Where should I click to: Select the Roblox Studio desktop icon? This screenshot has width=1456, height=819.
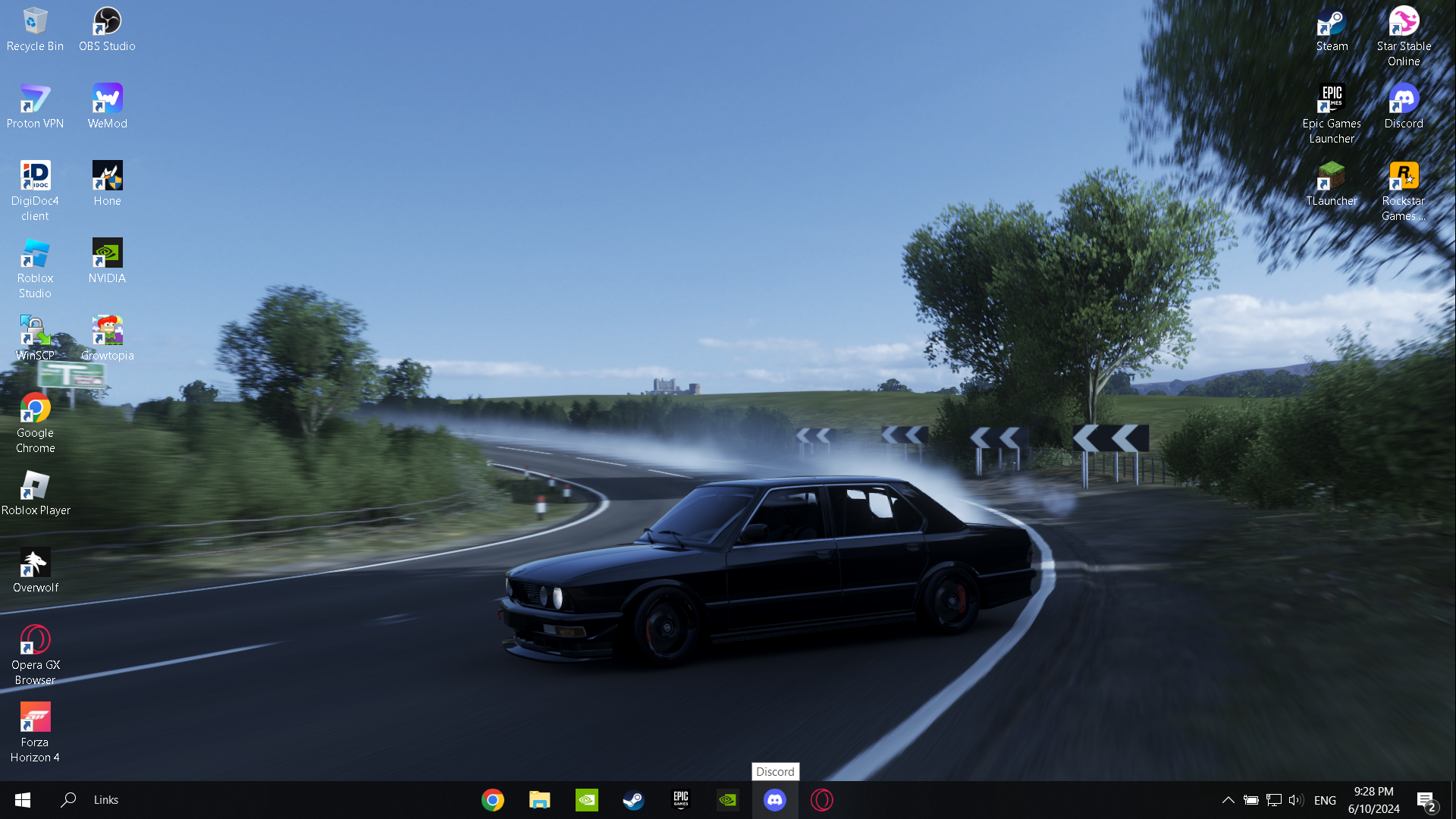pyautogui.click(x=35, y=268)
